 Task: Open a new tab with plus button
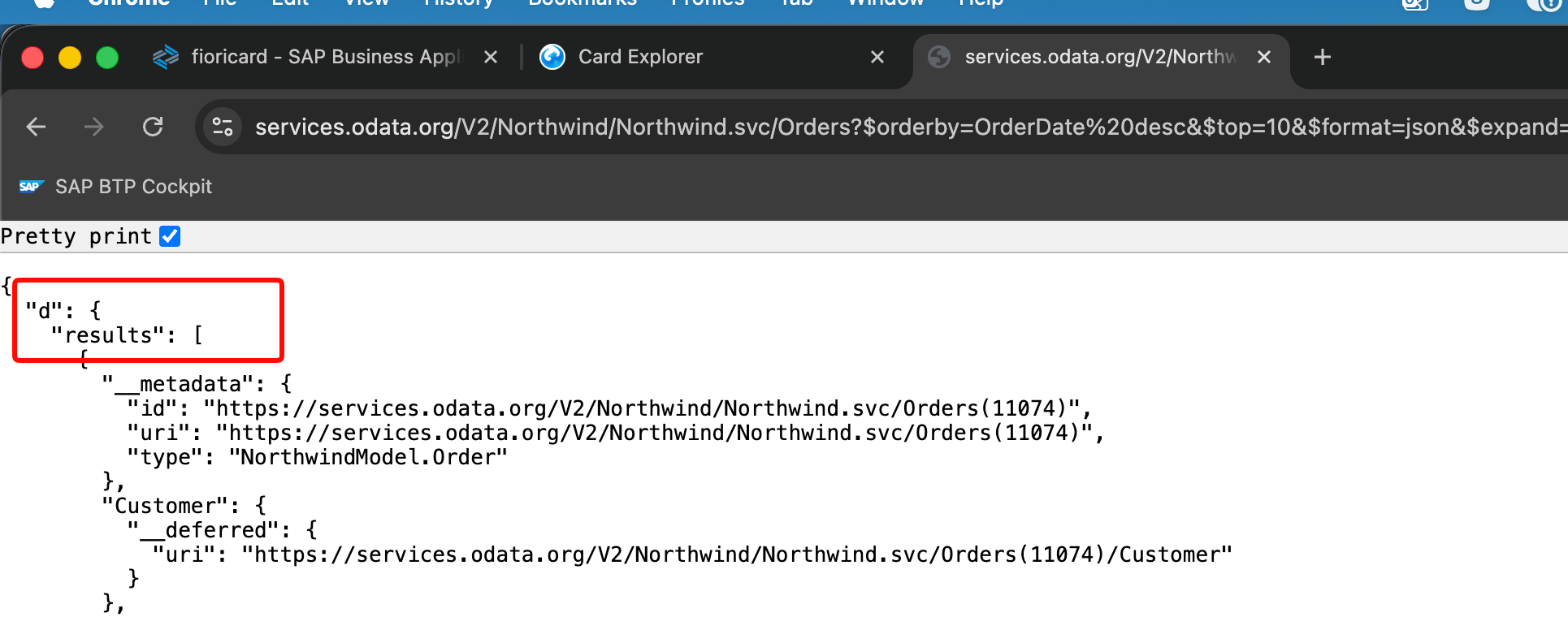tap(1323, 57)
